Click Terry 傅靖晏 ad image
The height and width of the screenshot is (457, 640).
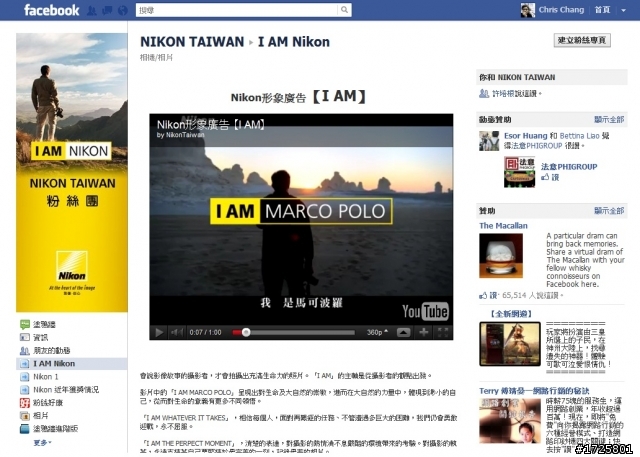510,421
